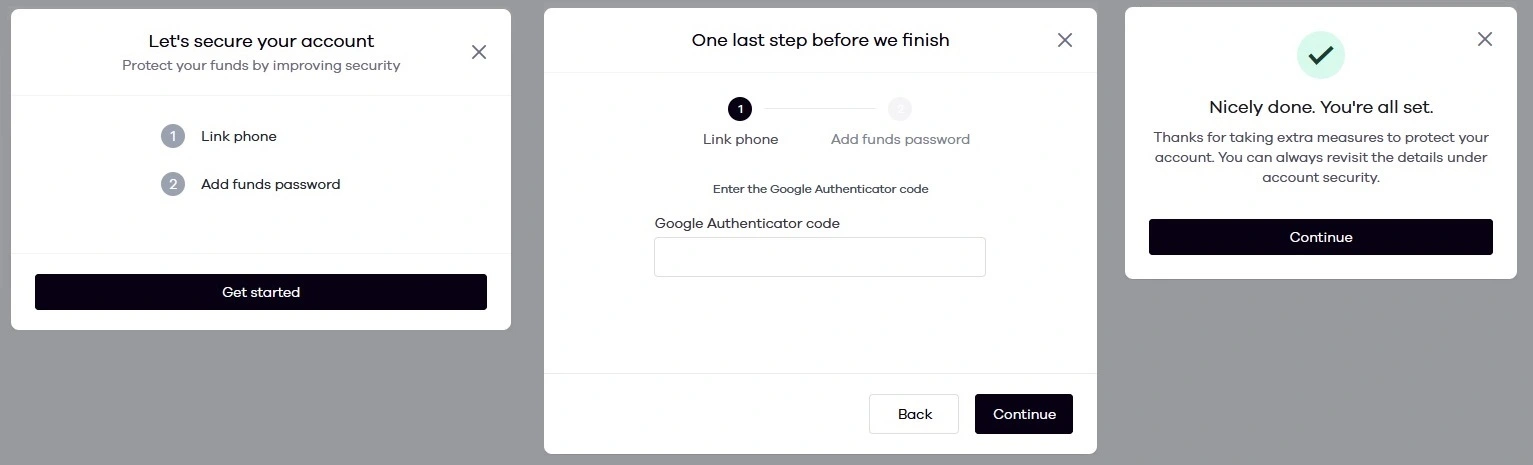Select the greyed Add funds password stepper label

pos(900,140)
